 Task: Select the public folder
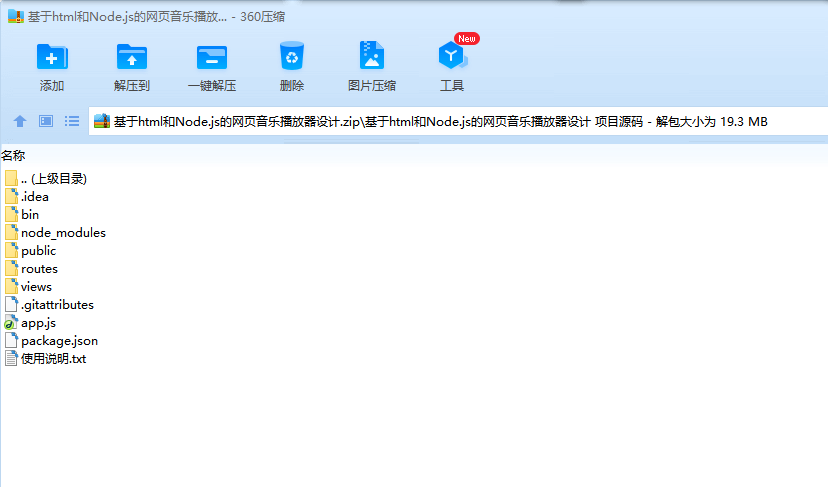coord(31,250)
